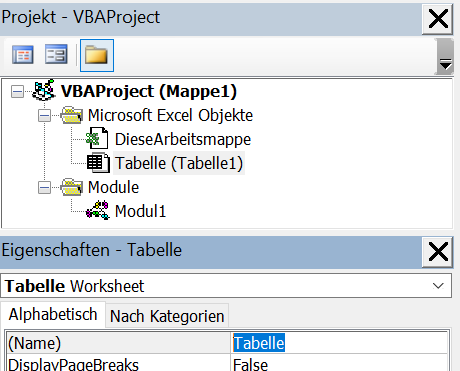The width and height of the screenshot is (460, 371).
Task: Toggle the folder view button
Action: pos(97,55)
